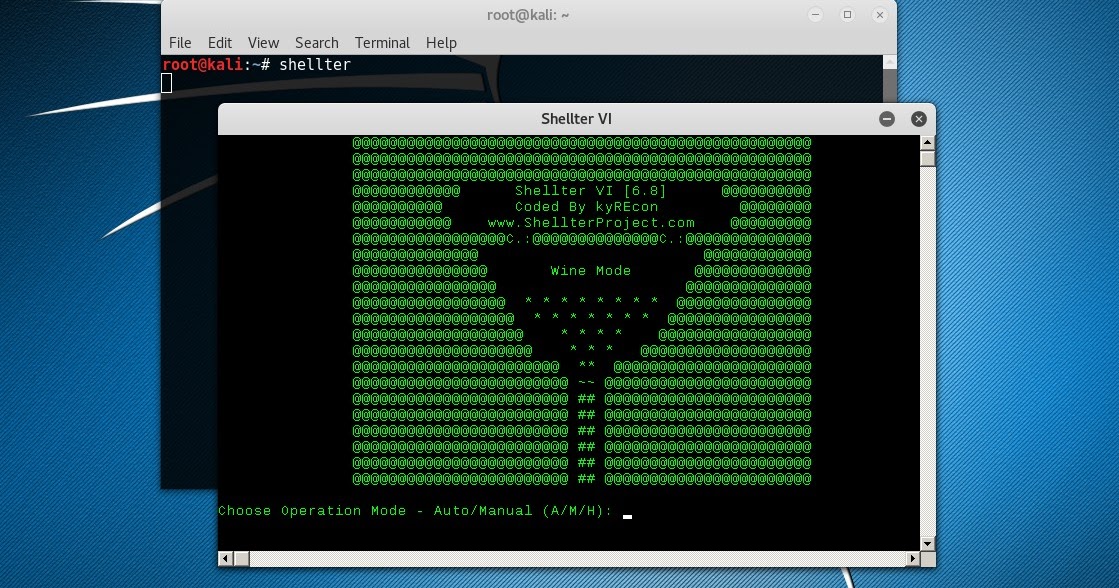
Task: Click the Shellter VI title bar
Action: [577, 119]
